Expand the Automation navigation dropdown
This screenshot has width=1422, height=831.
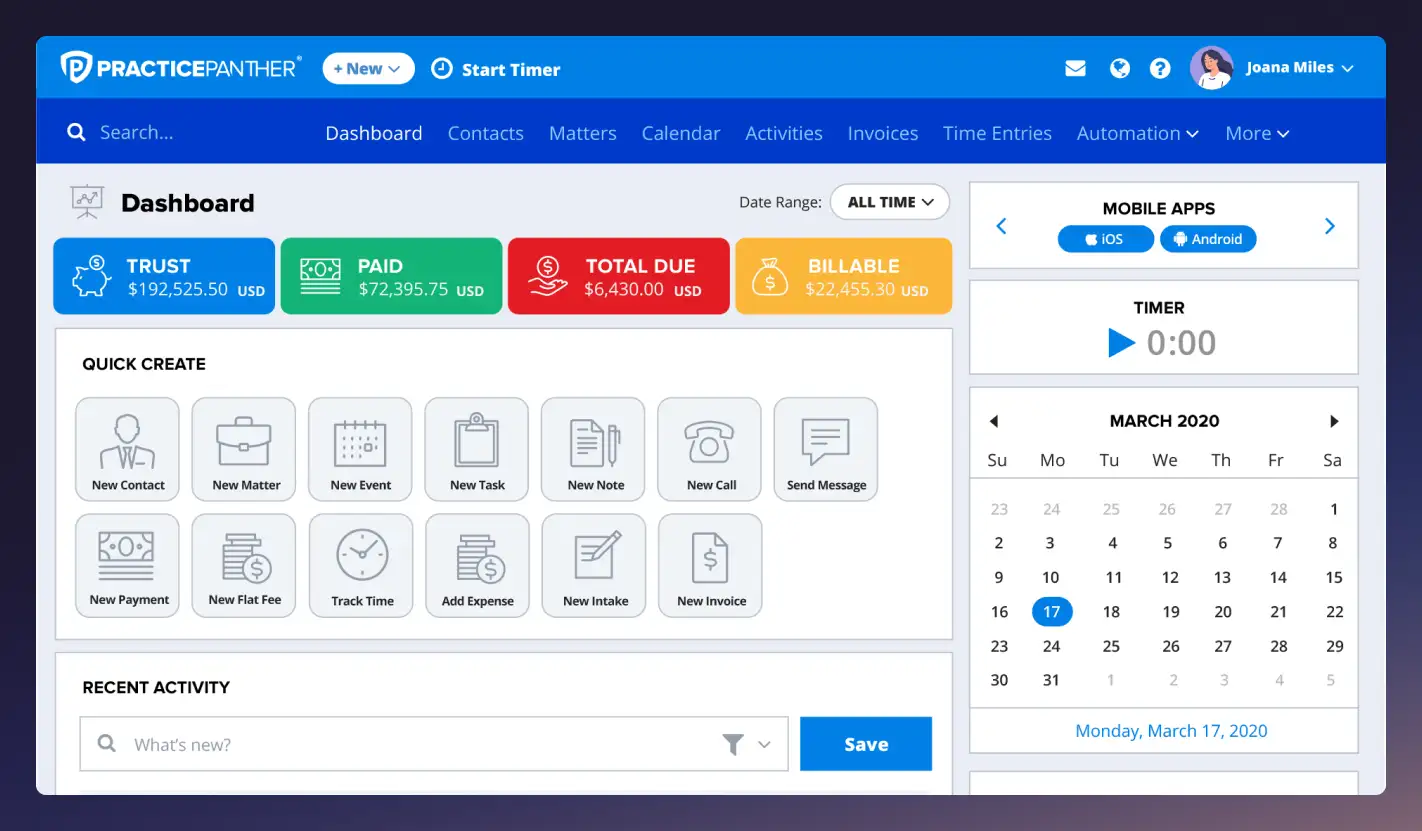tap(1137, 132)
